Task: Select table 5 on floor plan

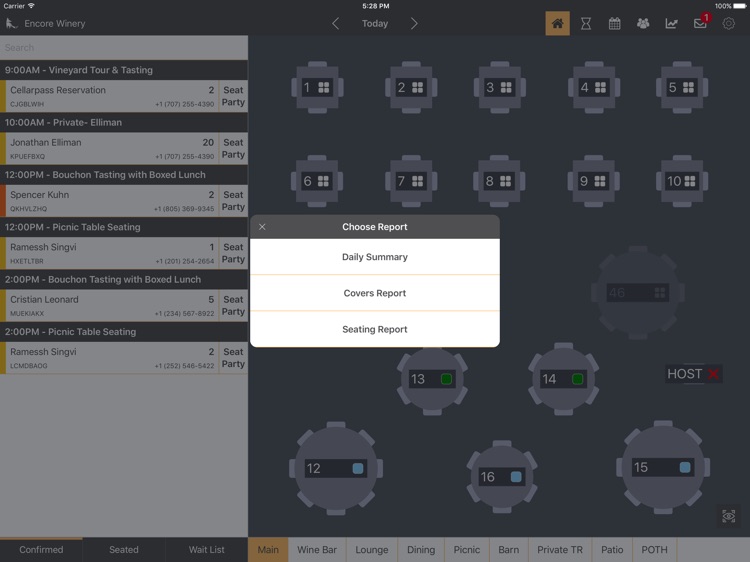Action: point(682,88)
